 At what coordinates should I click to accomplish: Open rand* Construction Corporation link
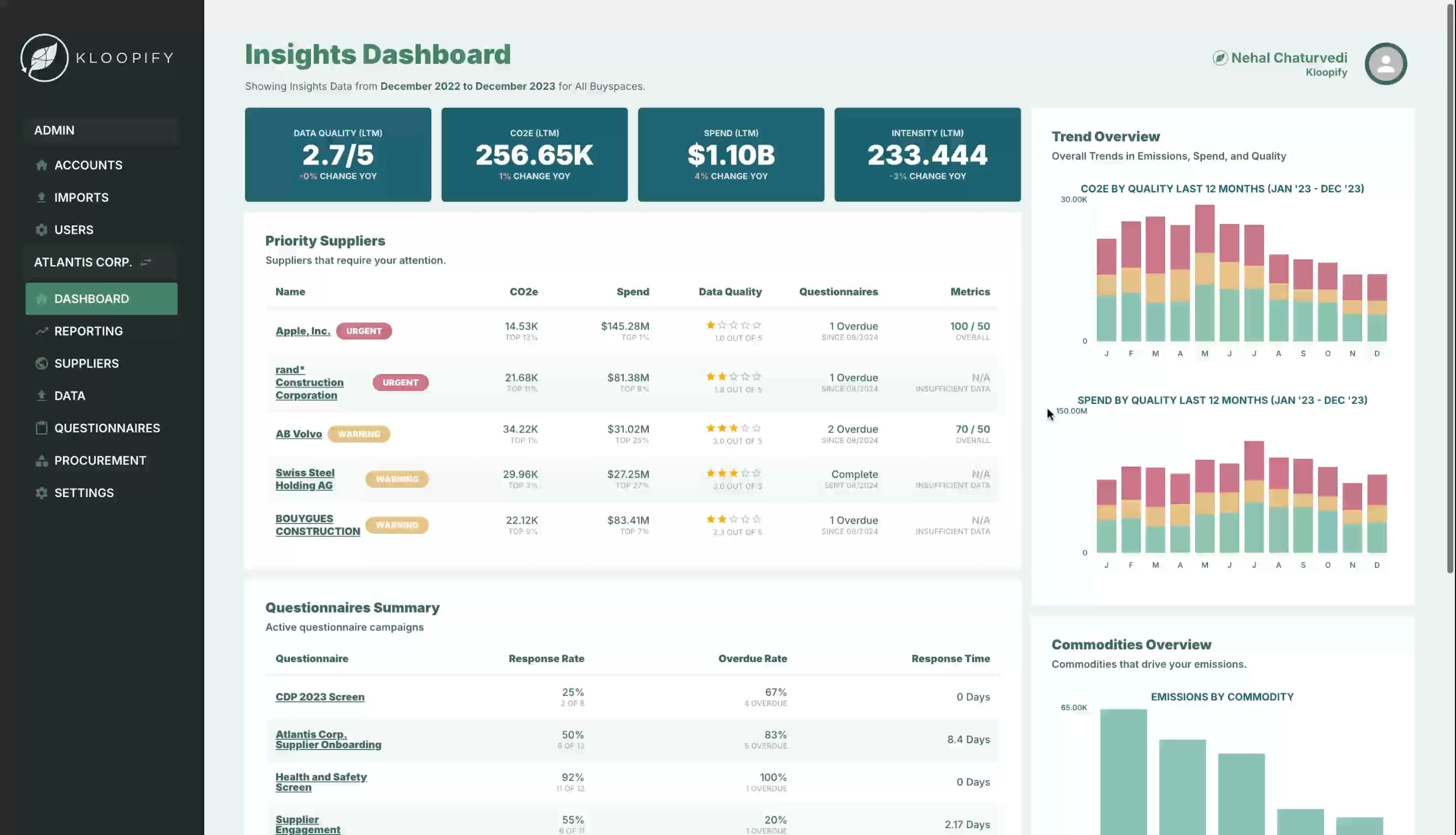coord(309,383)
